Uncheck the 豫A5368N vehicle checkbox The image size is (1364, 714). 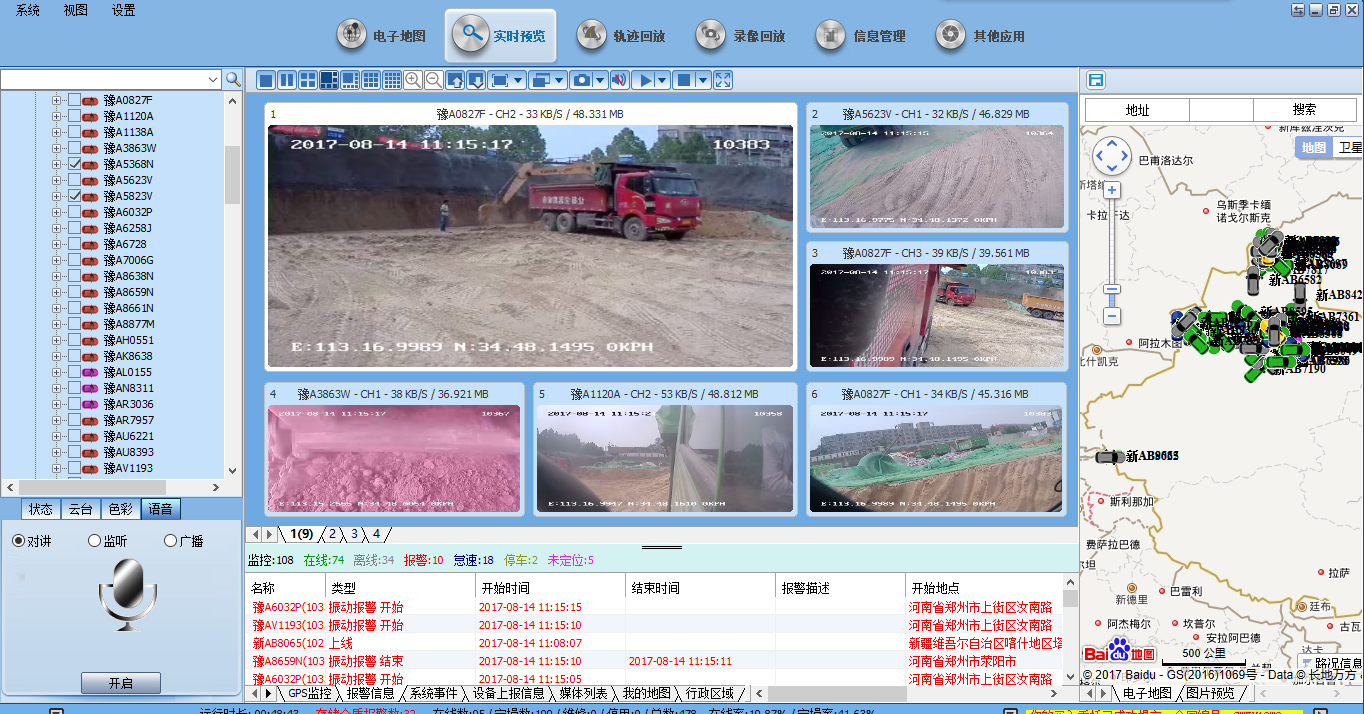(x=74, y=164)
